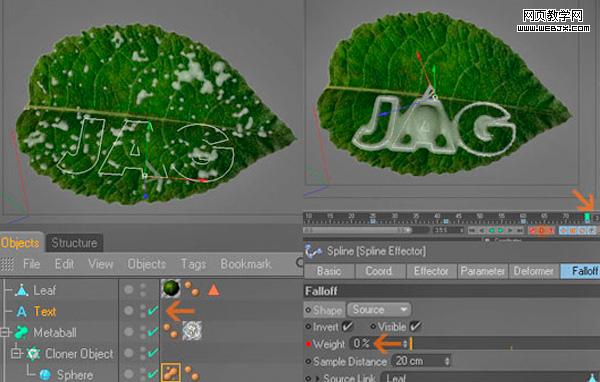Toggle position keyframe recording button
600x382 pixels.
563,230
